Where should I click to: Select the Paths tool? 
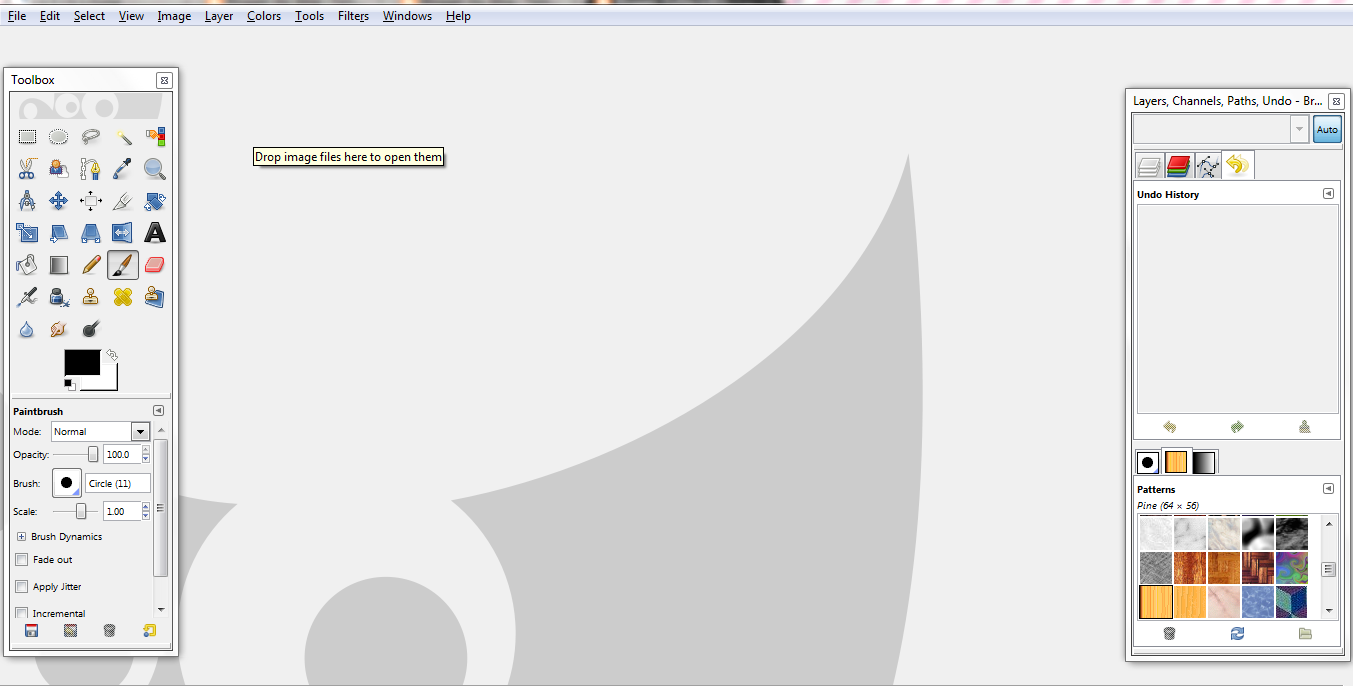[91, 169]
